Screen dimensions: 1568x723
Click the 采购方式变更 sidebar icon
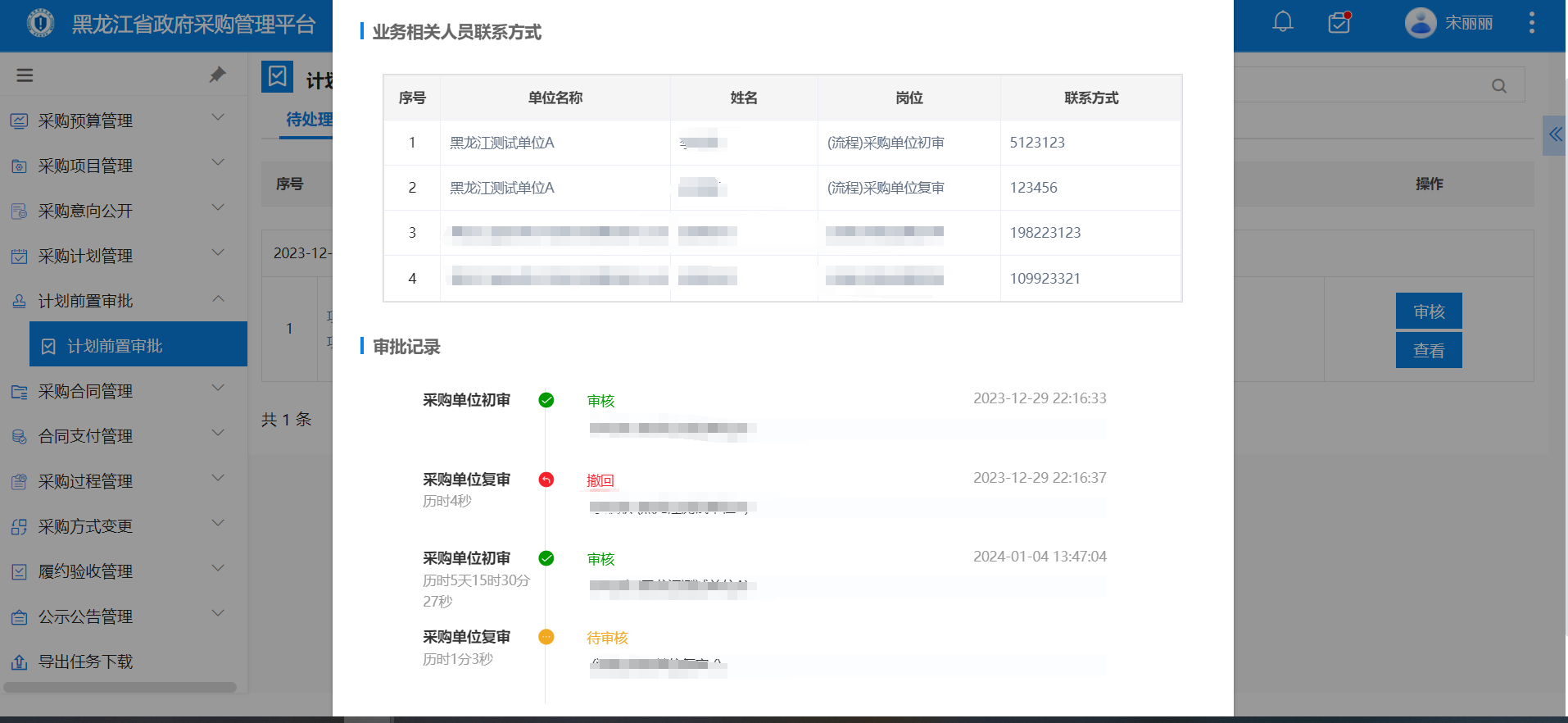19,527
